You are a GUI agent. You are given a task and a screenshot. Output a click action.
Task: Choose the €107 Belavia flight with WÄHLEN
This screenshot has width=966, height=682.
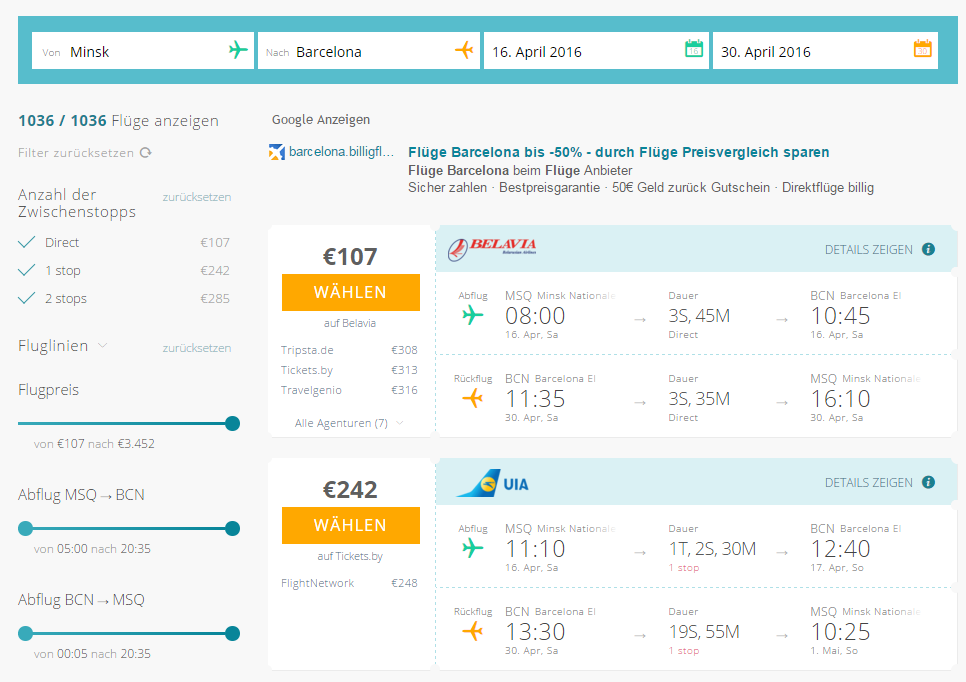(351, 292)
